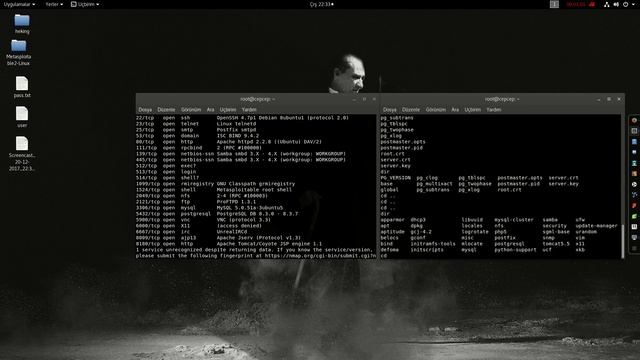This screenshot has height=360, width=640.
Task: Click tomcat5.5 in right terminal listing
Action: pyautogui.click(x=556, y=244)
